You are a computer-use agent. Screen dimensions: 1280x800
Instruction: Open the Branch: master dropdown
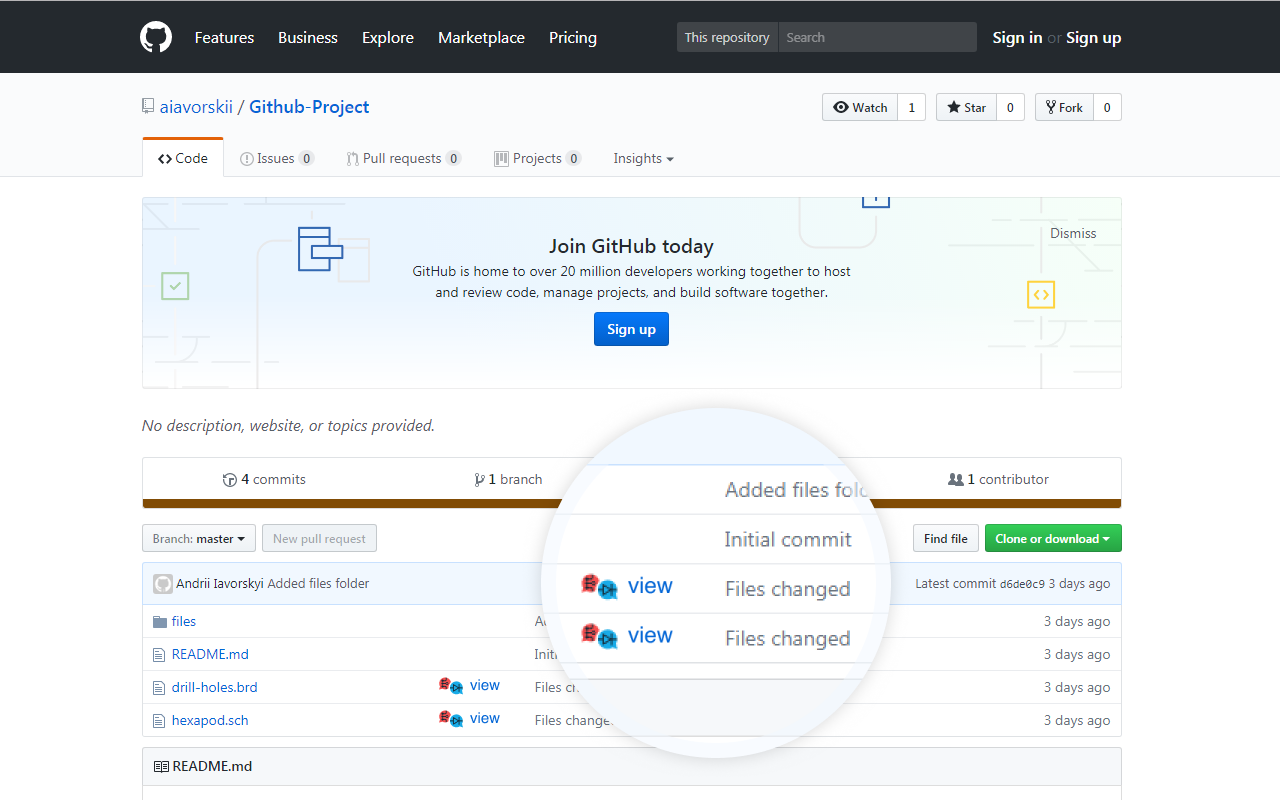point(198,537)
